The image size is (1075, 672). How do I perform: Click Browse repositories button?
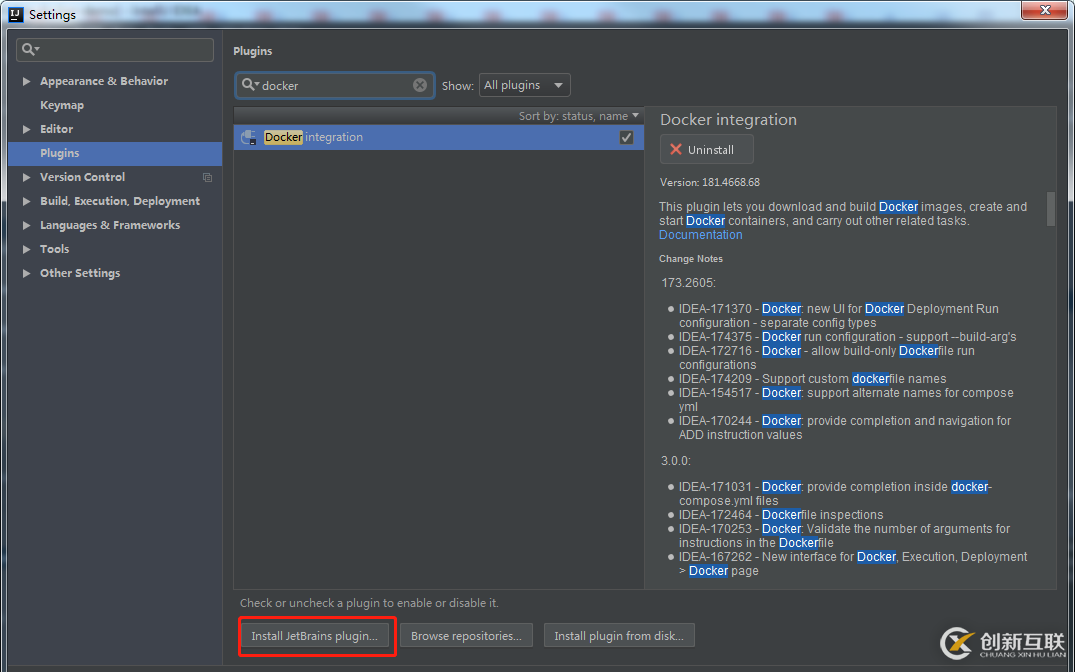tap(466, 636)
